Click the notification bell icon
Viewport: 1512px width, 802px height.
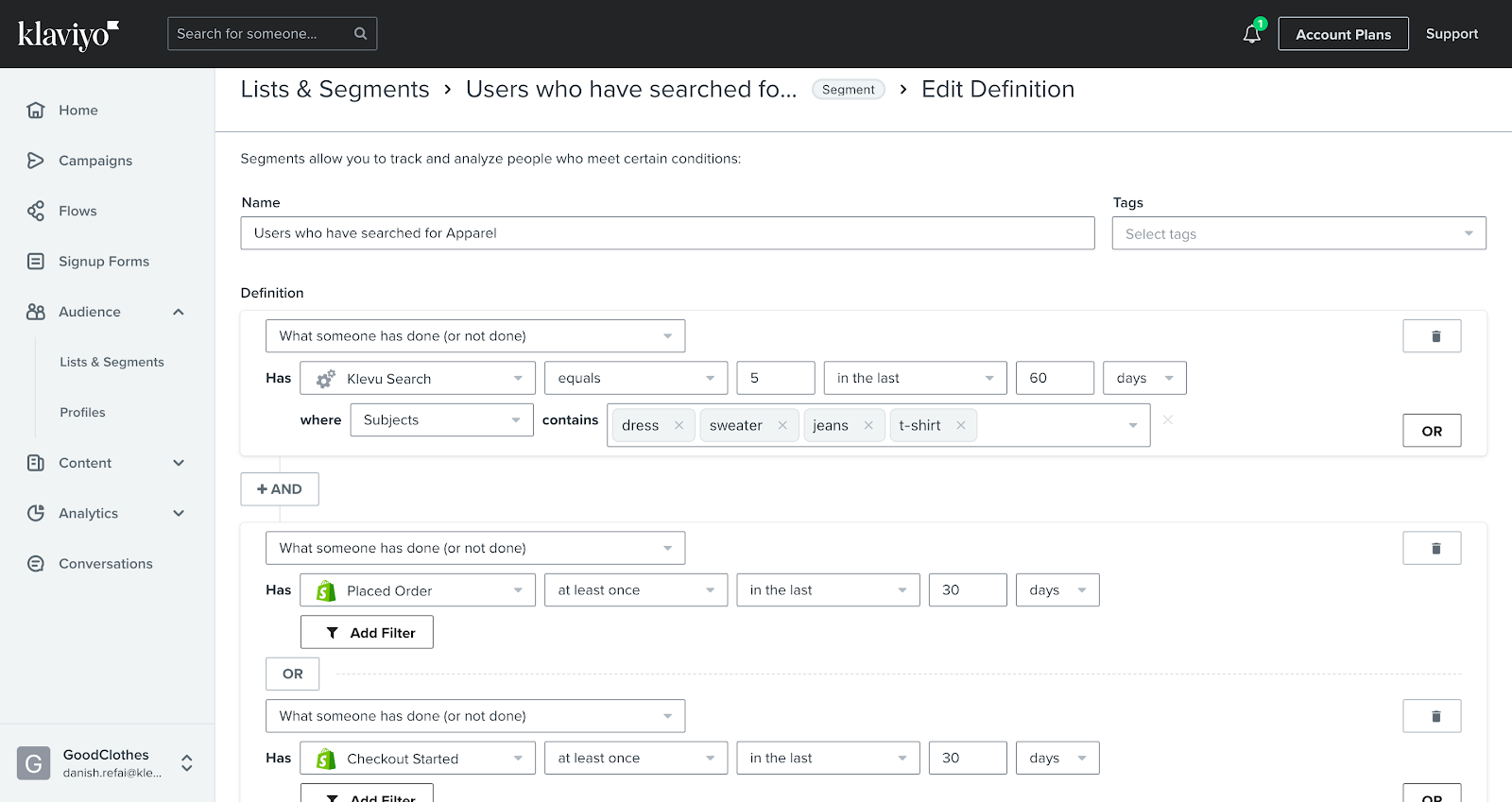click(x=1252, y=34)
